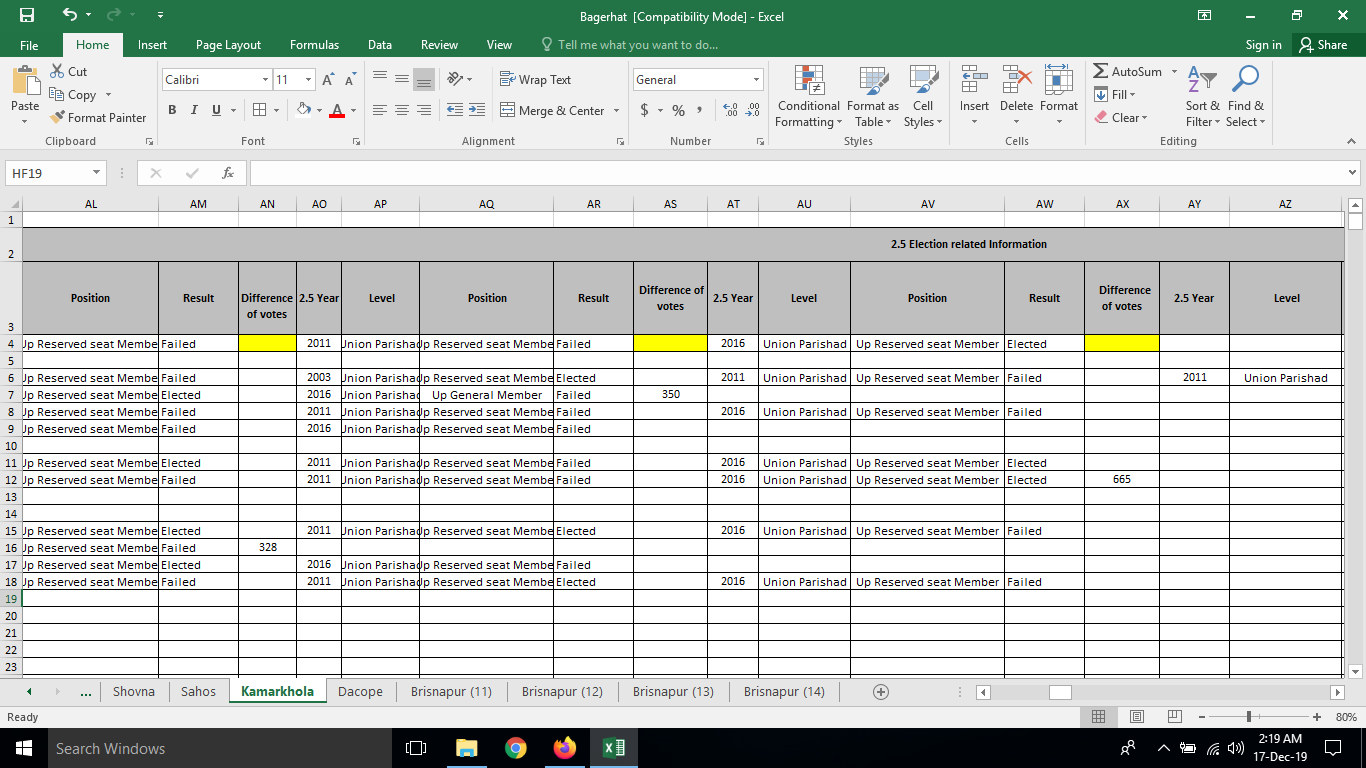1366x768 pixels.
Task: Switch to the Dacope sheet tab
Action: pyautogui.click(x=360, y=692)
